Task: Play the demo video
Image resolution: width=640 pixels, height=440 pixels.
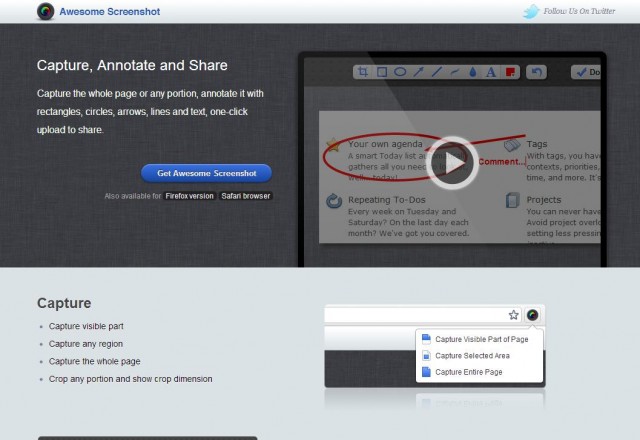Action: [x=452, y=162]
